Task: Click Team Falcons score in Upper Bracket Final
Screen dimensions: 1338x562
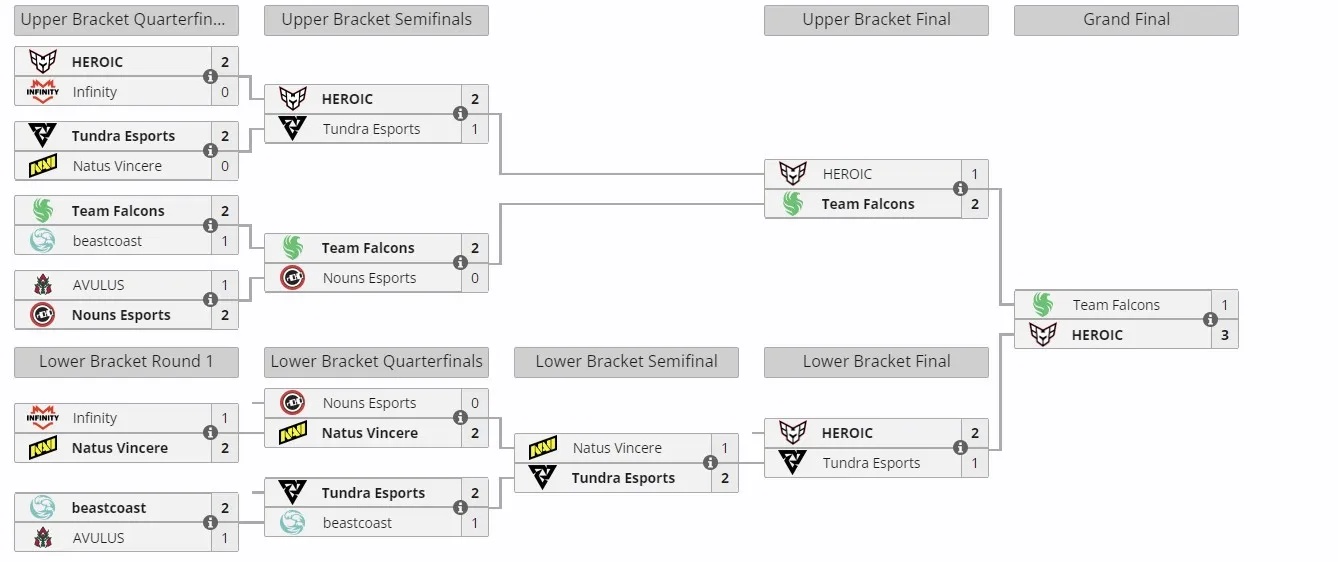Action: pos(975,204)
